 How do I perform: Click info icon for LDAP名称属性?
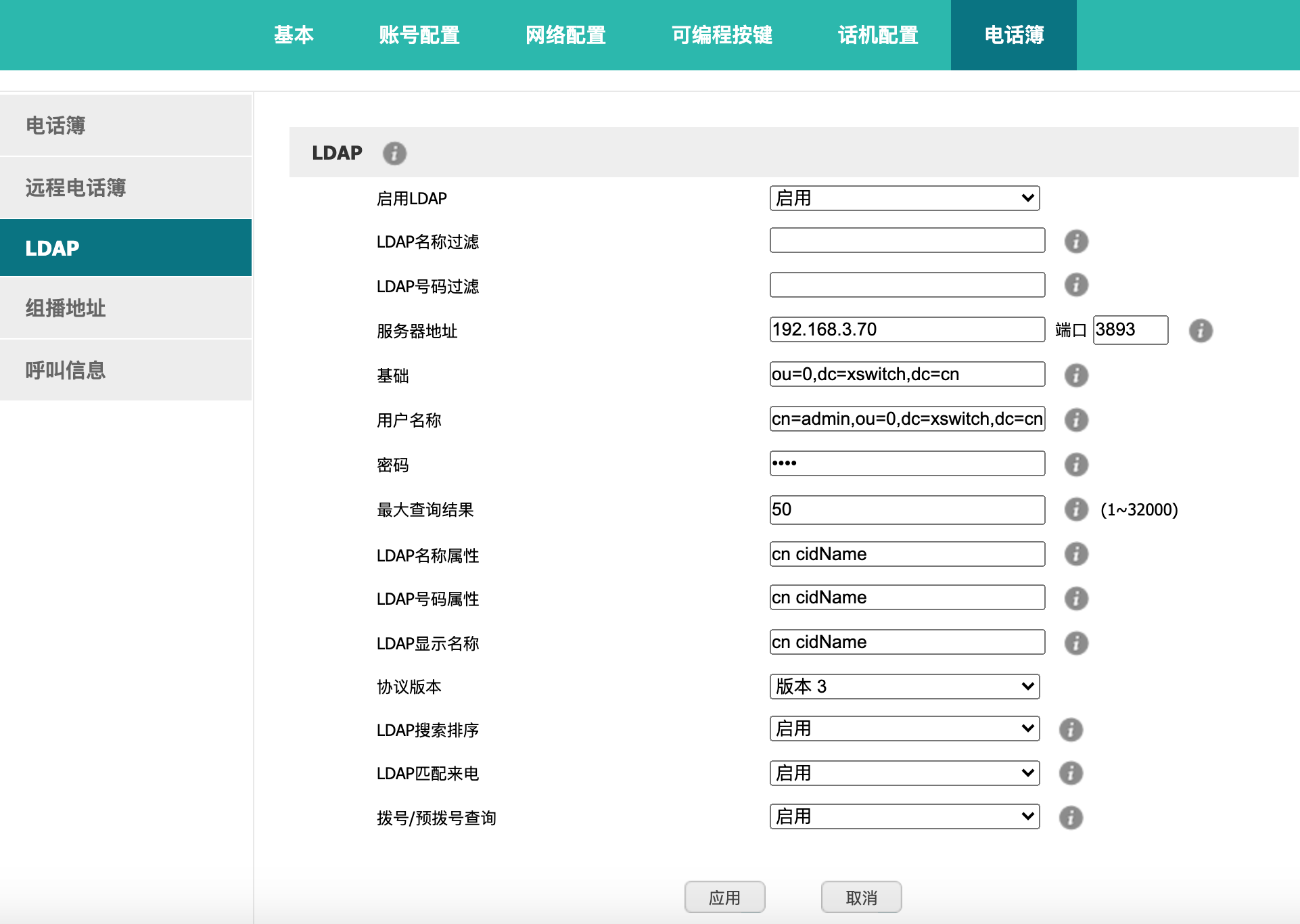(x=1076, y=554)
